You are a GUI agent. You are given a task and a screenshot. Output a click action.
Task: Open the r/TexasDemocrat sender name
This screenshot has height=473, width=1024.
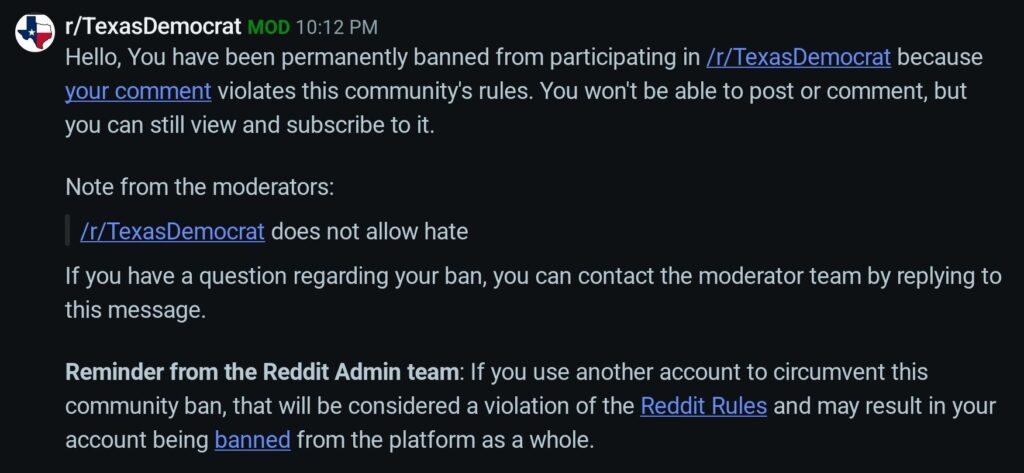[153, 26]
